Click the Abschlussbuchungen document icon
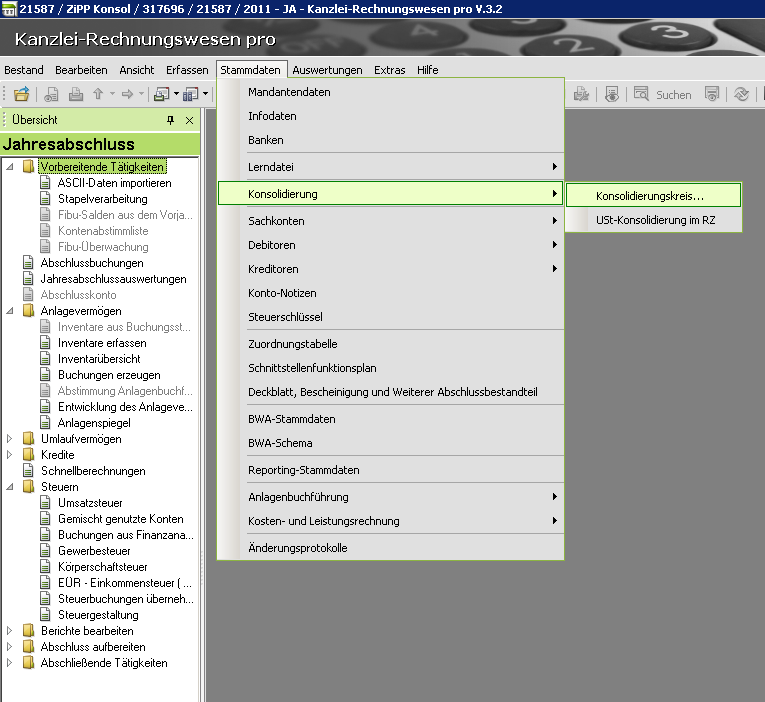Viewport: 765px width, 702px height. (28, 262)
